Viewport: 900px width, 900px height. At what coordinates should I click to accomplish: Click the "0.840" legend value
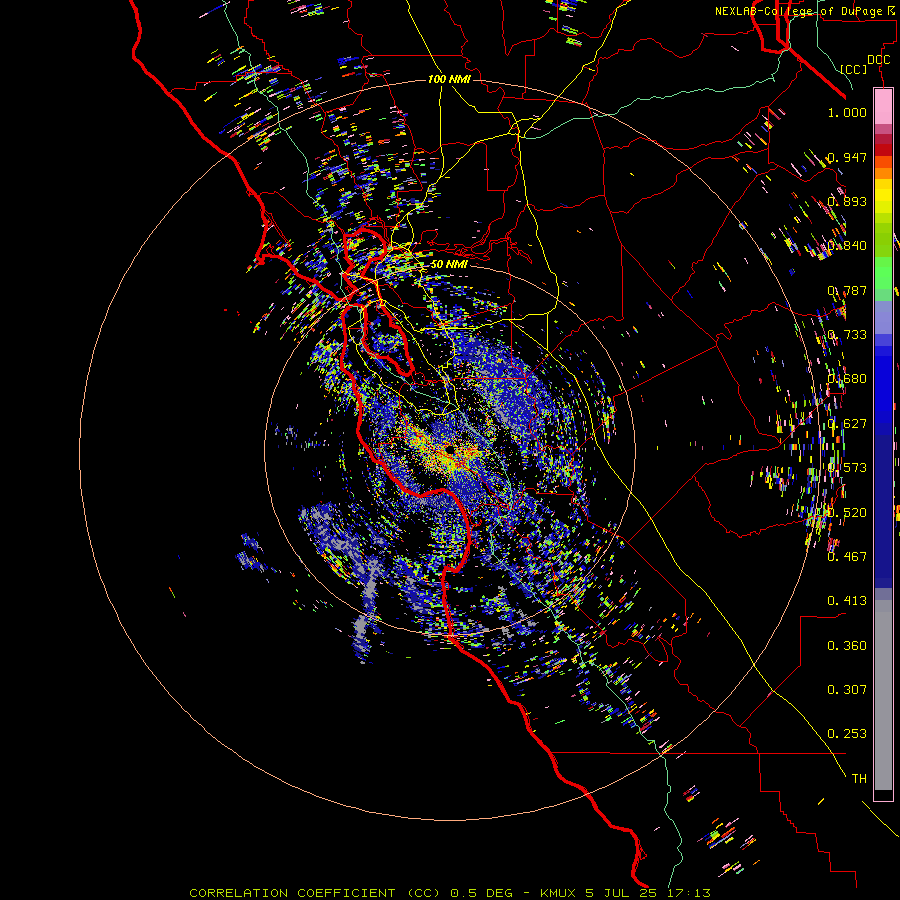pos(847,246)
